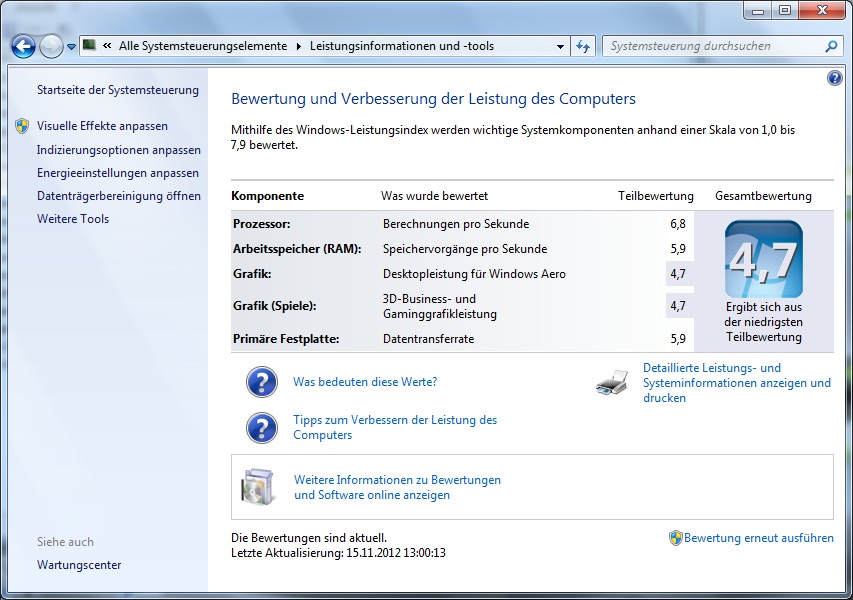
Task: Click the 'Prozessor:' row label
Action: 262,224
